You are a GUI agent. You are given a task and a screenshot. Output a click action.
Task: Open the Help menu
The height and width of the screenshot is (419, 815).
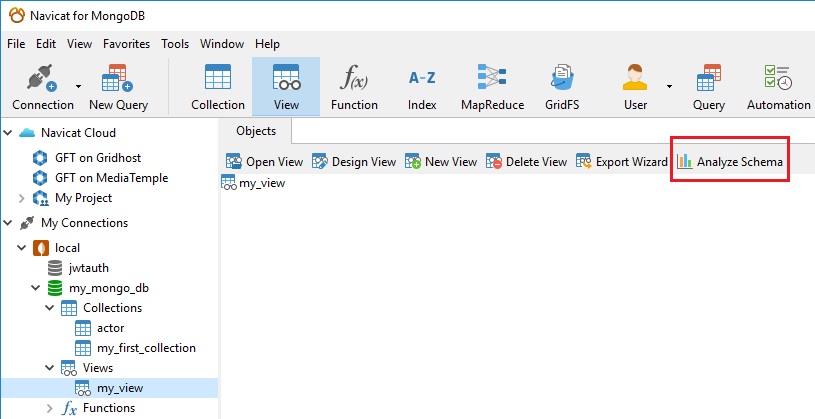tap(267, 44)
